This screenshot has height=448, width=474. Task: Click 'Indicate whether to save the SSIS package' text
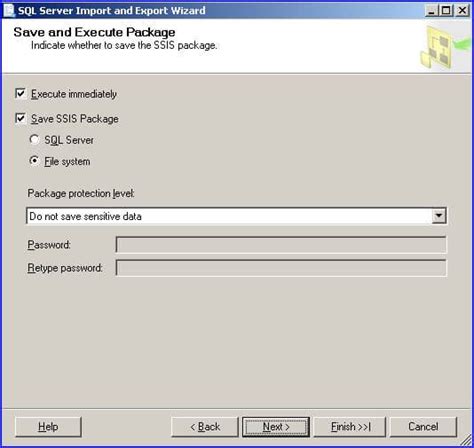[x=124, y=45]
